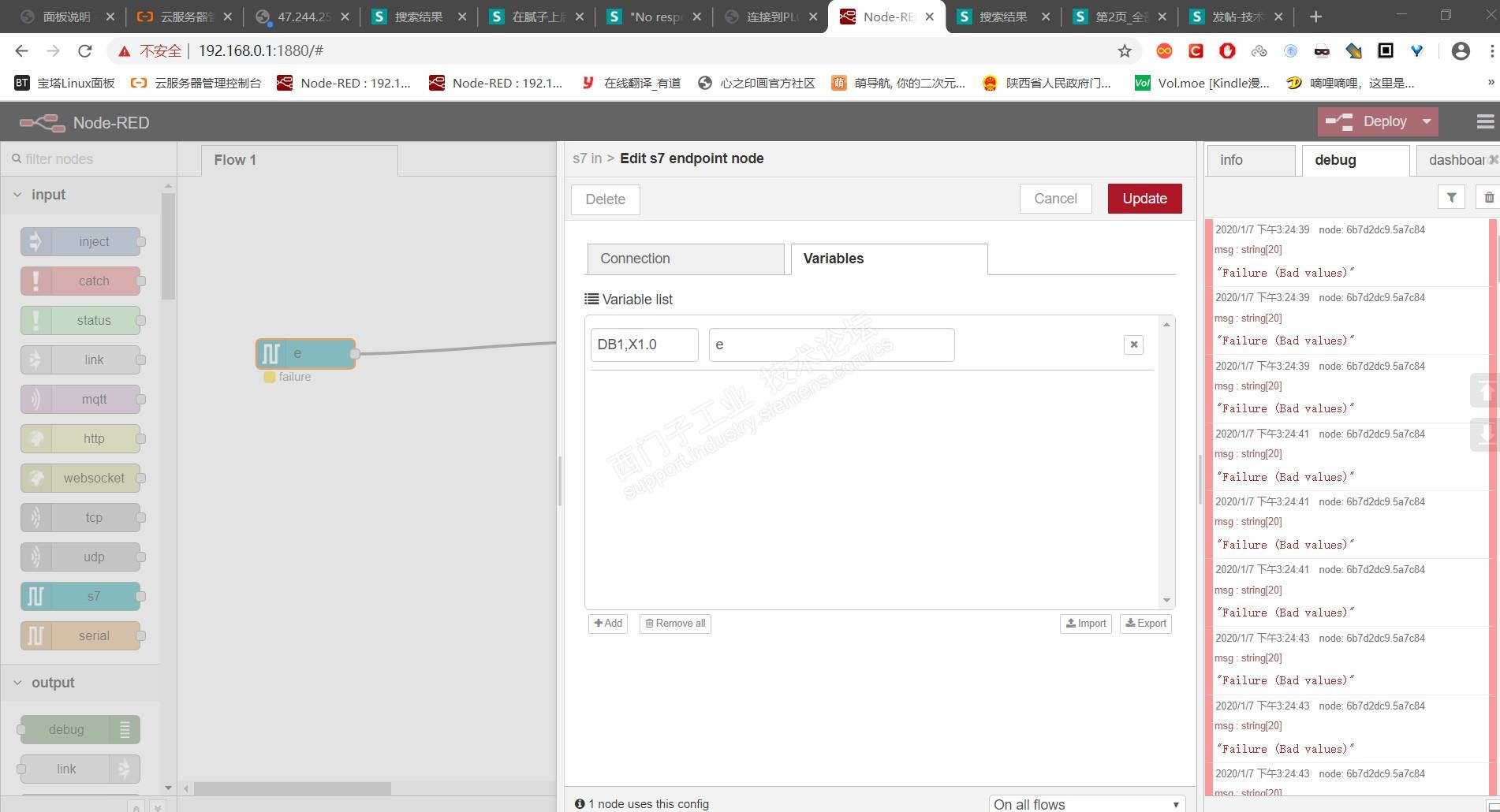This screenshot has width=1500, height=812.
Task: Click the s7 node 'e' on canvas
Action: 305,353
